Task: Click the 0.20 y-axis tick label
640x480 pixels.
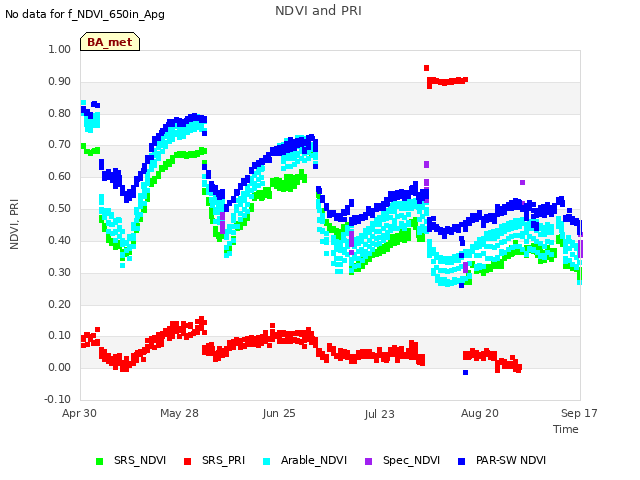Action: (60, 304)
